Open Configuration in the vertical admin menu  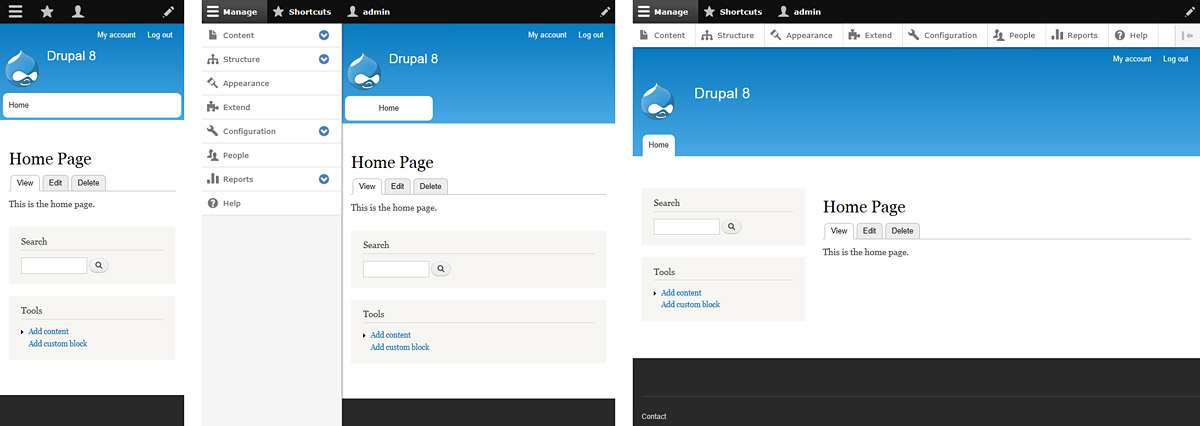[249, 131]
